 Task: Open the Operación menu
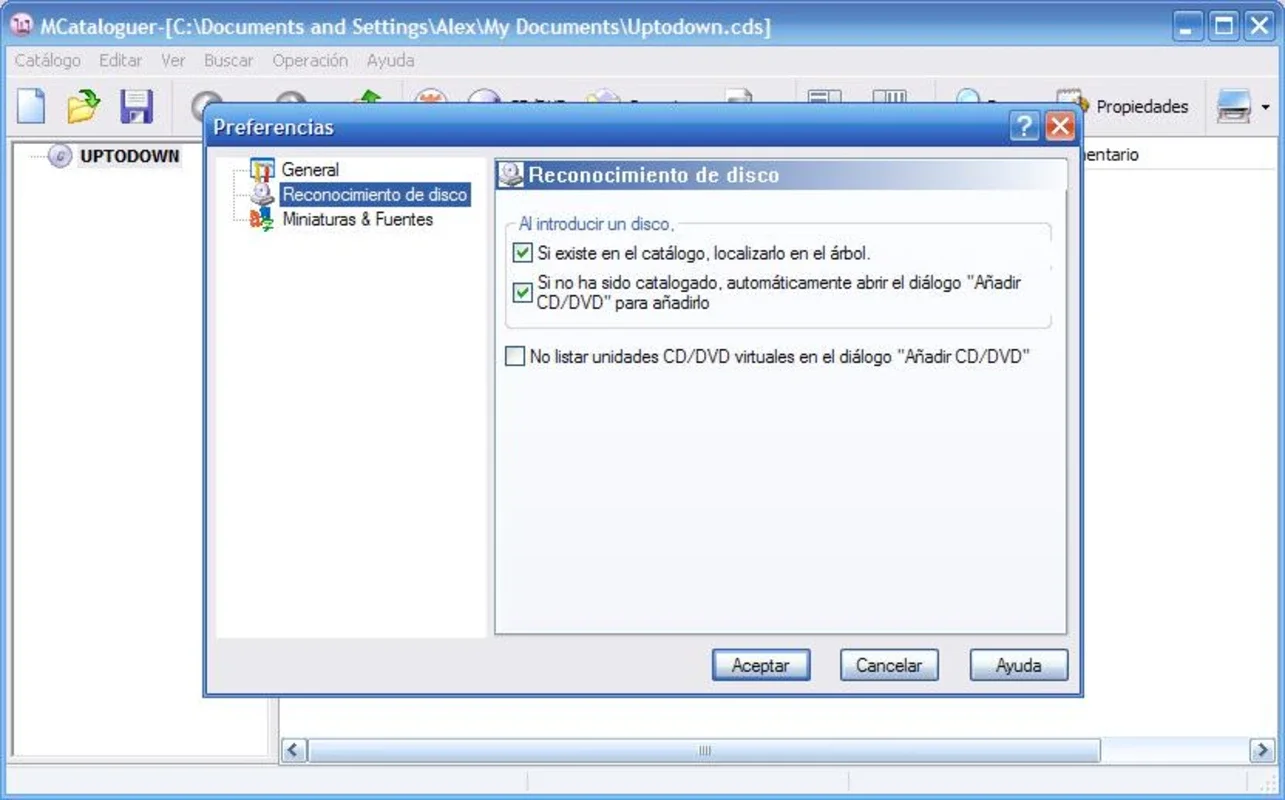311,61
